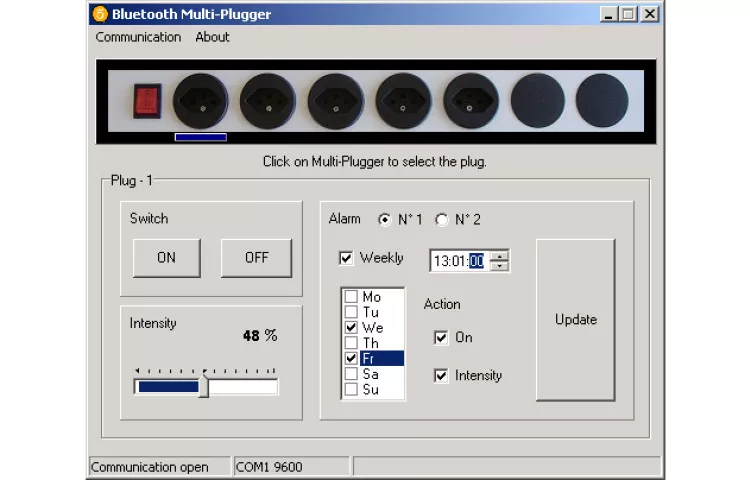The width and height of the screenshot is (750, 480).
Task: Click the red power switch on the power strip
Action: click(147, 101)
